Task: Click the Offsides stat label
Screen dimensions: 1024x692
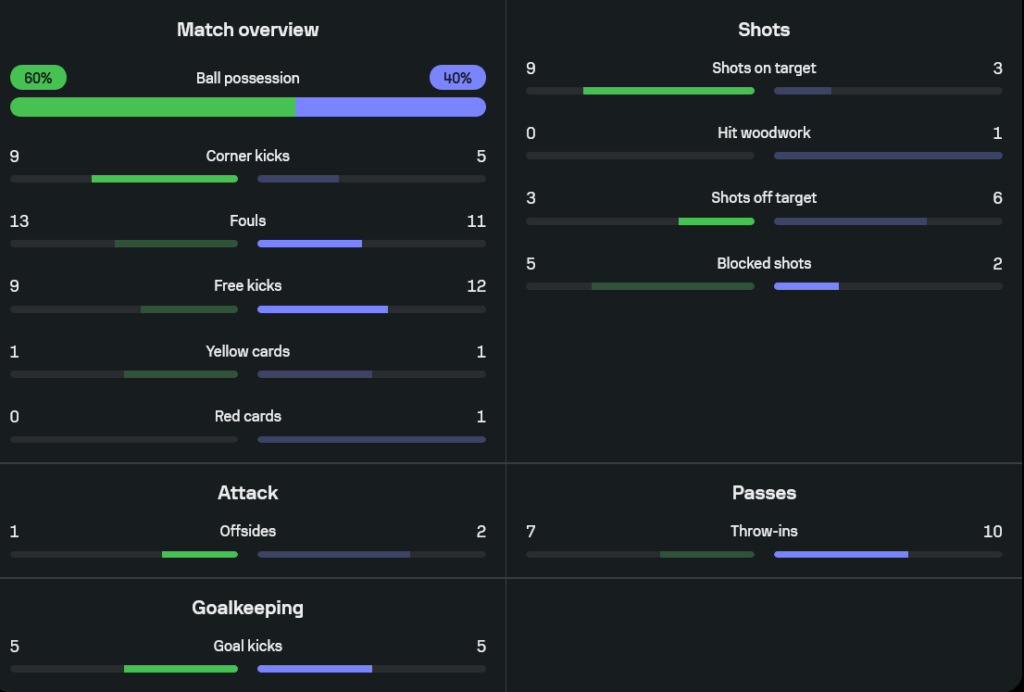Action: [x=248, y=532]
